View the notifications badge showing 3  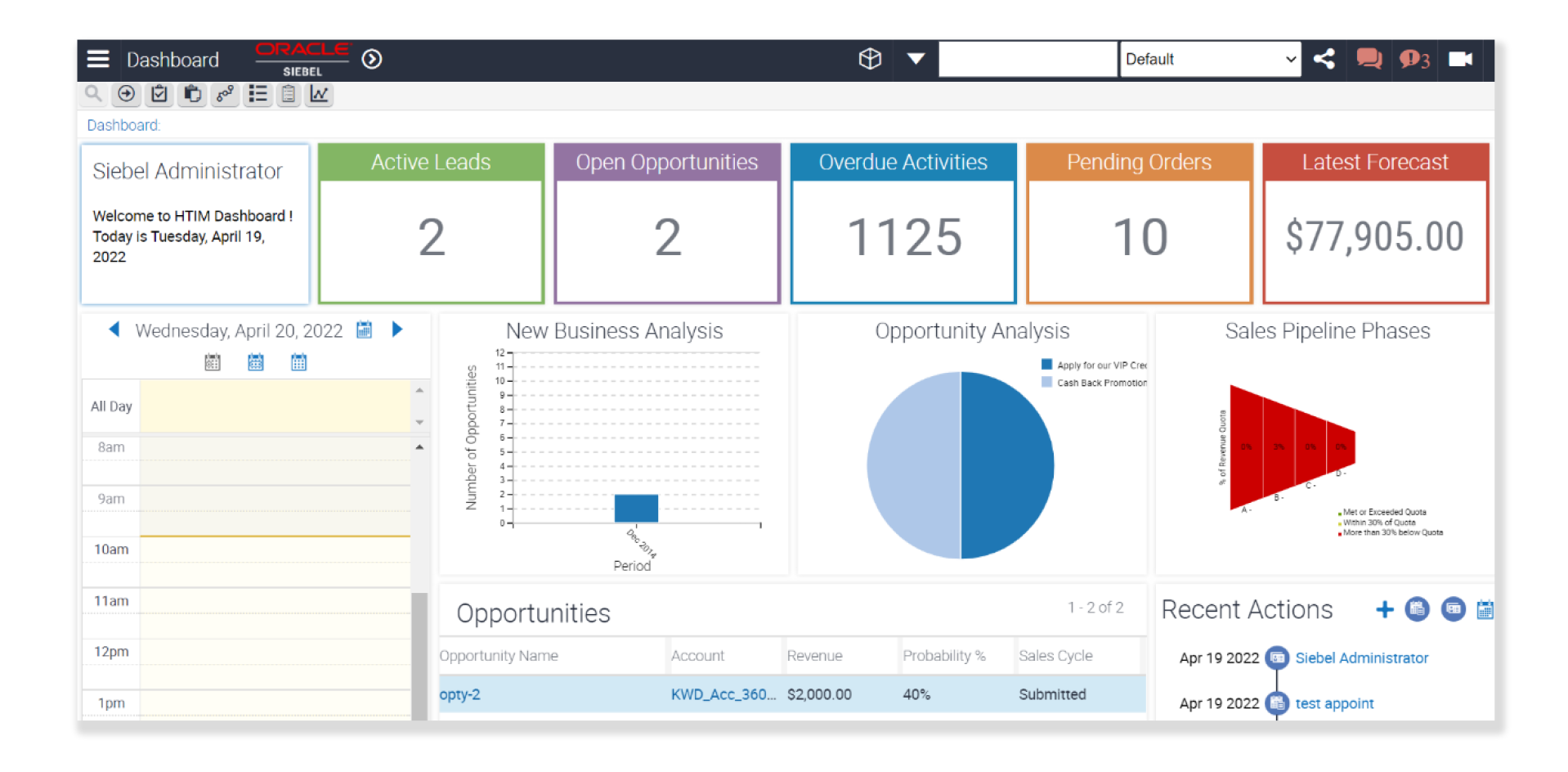(1413, 58)
